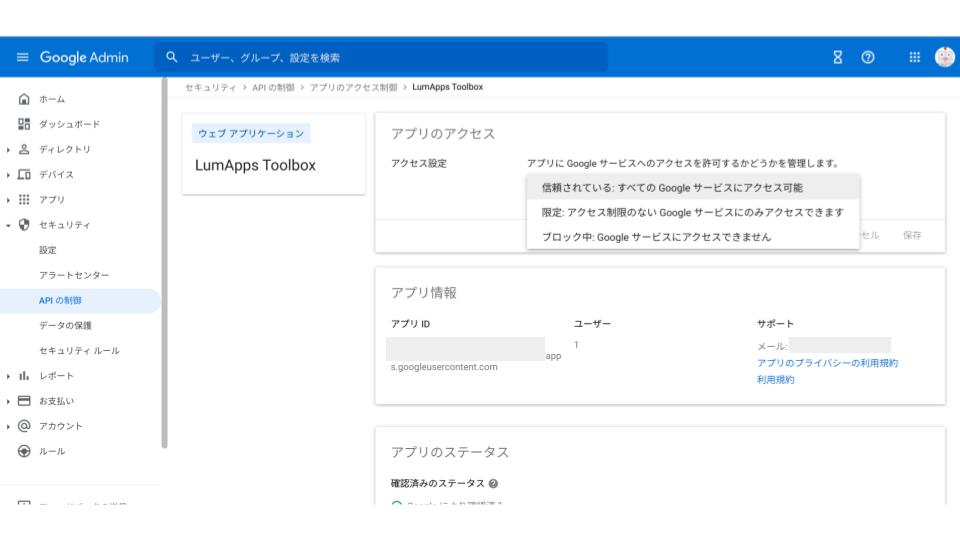Screen dimensions: 960x540
Task: Click the 確認済みのステータス help icon
Action: click(x=493, y=483)
